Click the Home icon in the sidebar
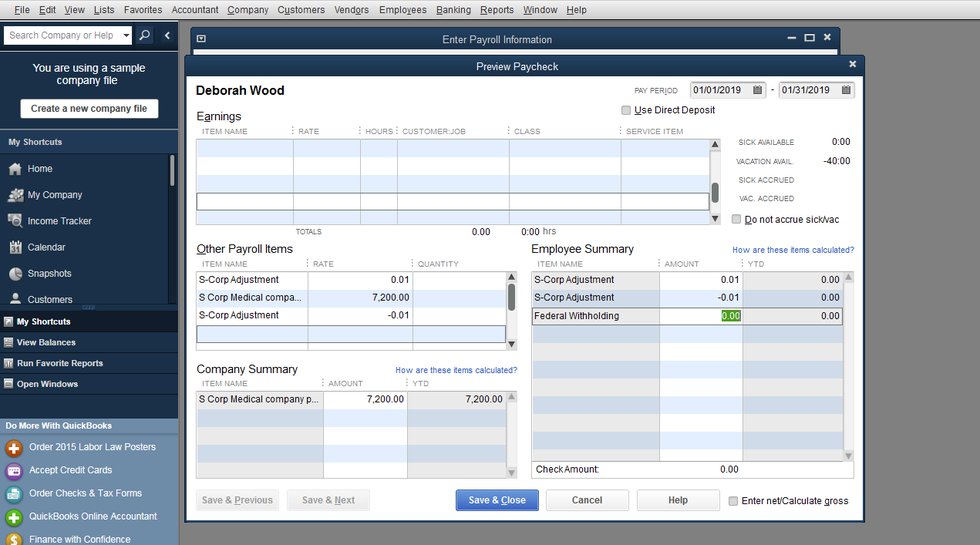Screen dimensions: 980x545 point(16,169)
